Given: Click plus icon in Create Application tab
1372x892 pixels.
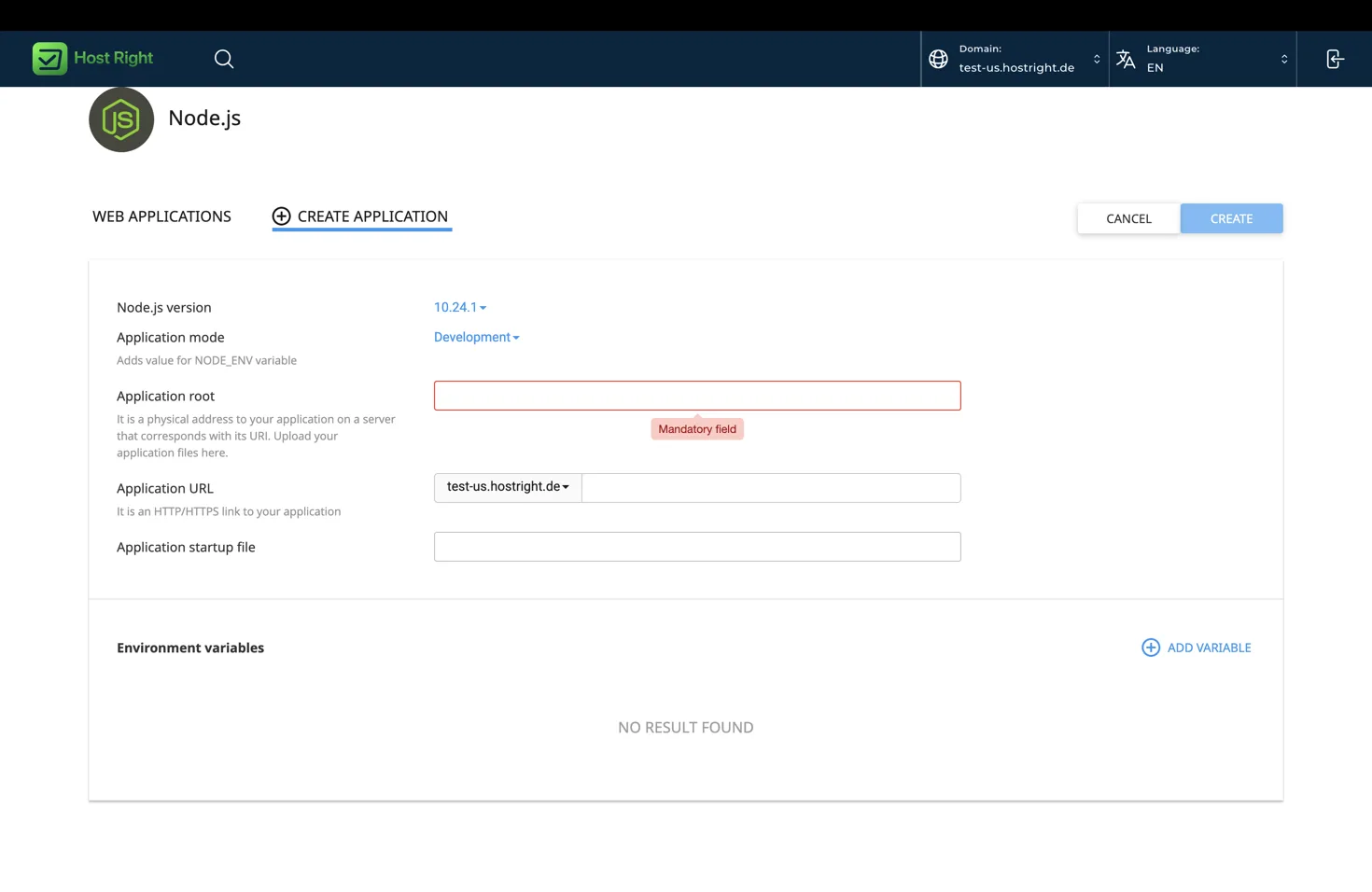Looking at the screenshot, I should point(281,216).
